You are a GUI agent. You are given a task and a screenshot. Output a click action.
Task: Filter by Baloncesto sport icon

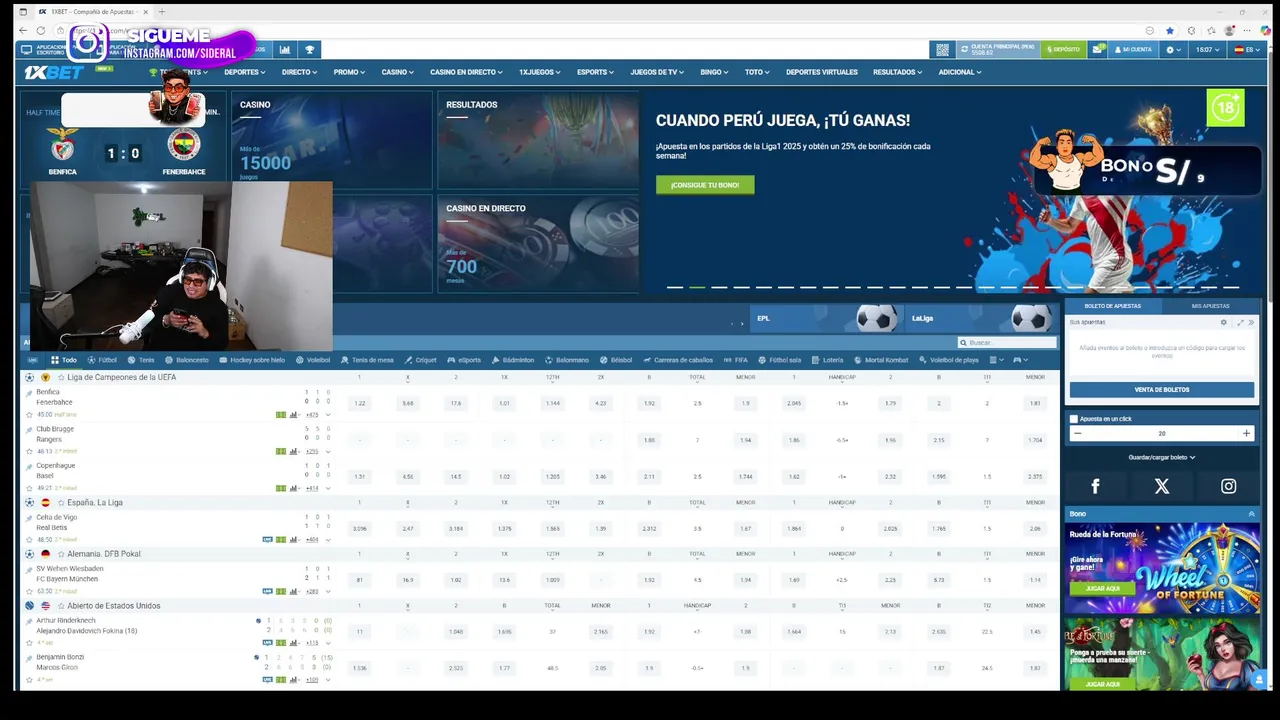click(187, 360)
